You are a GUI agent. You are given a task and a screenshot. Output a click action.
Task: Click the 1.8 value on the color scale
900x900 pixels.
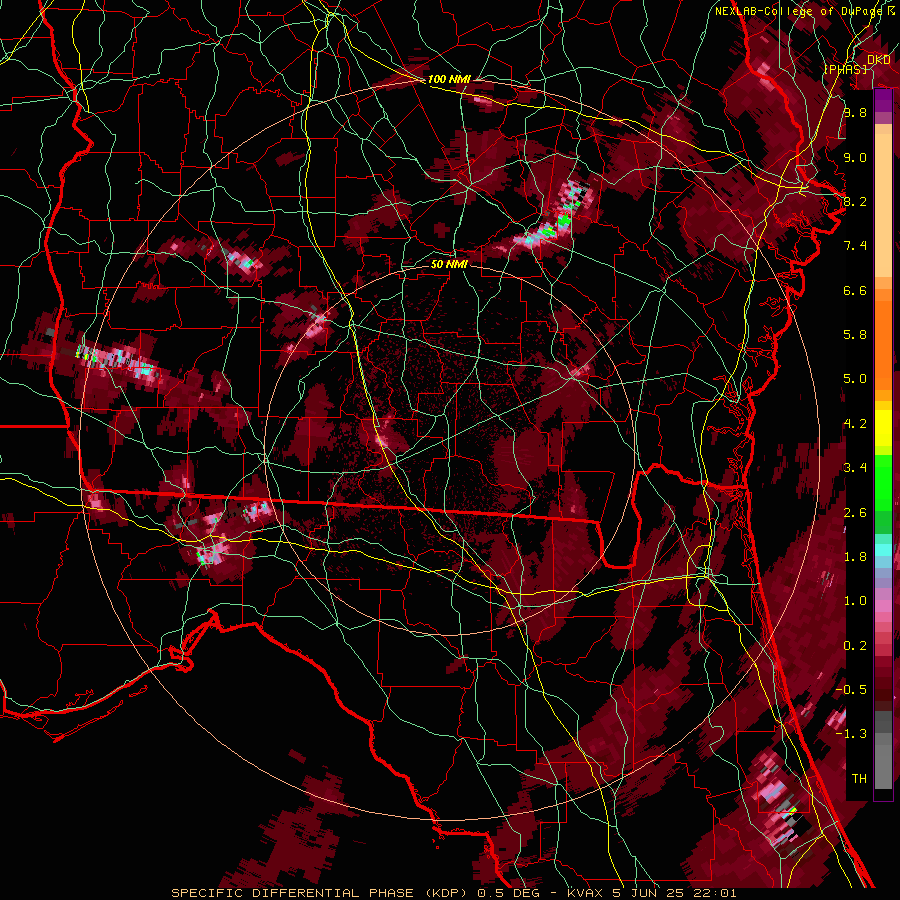pyautogui.click(x=855, y=557)
